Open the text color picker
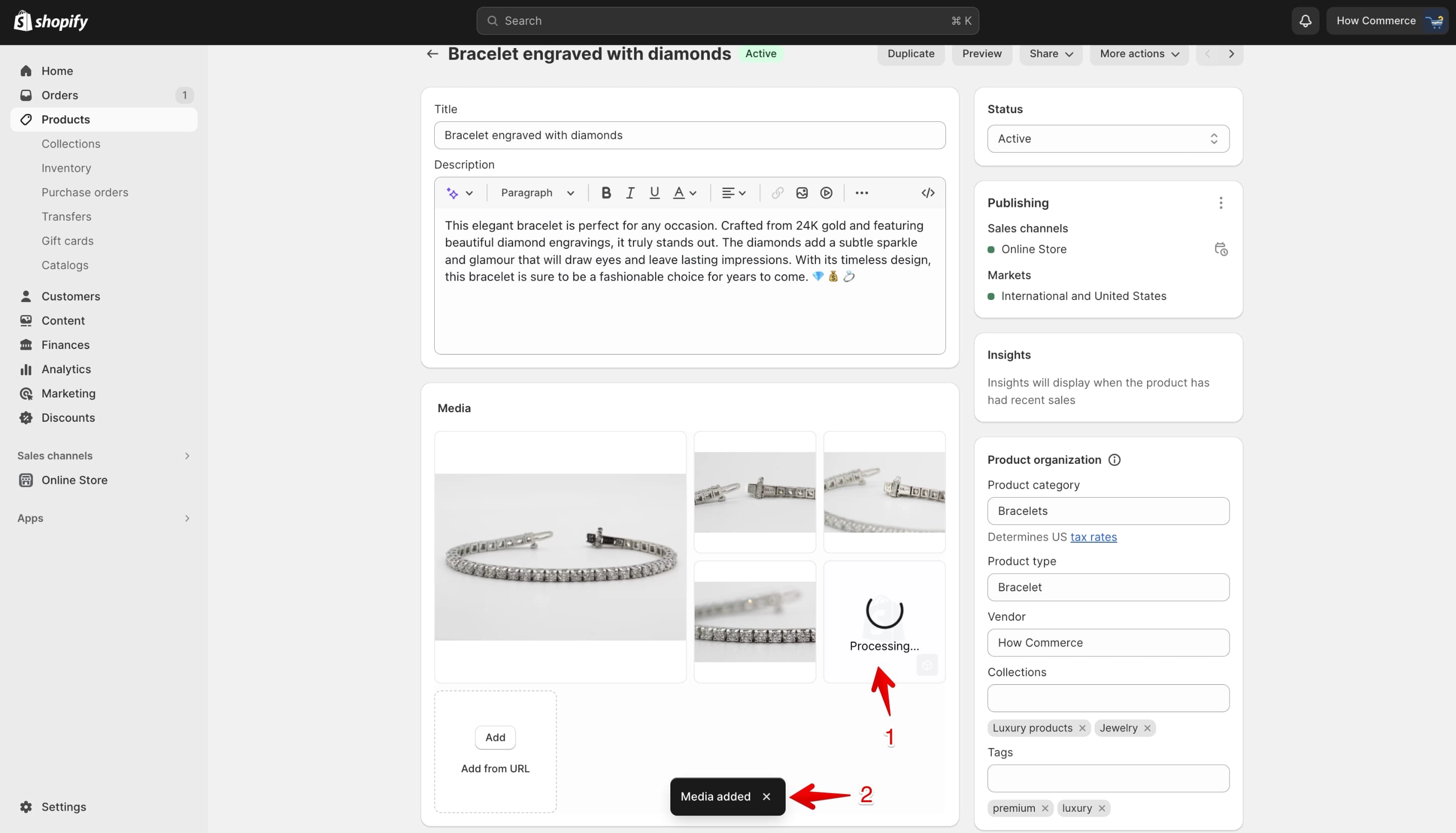Viewport: 1456px width, 833px height. (685, 193)
